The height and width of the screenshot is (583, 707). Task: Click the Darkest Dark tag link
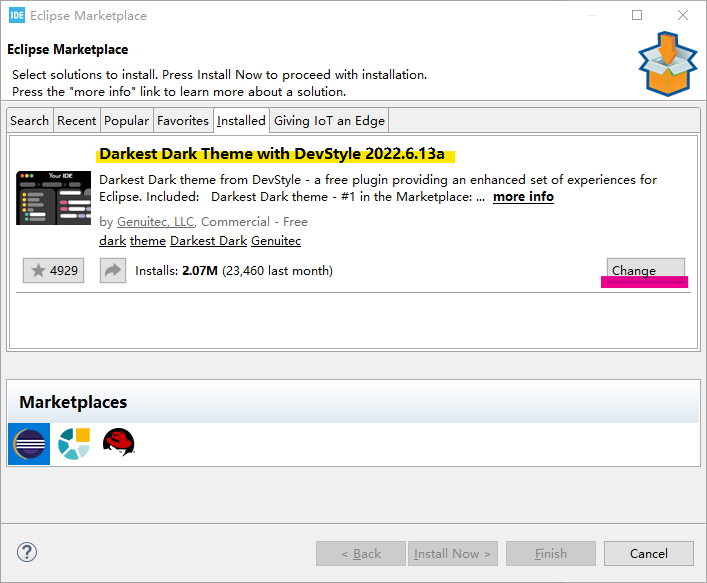point(209,241)
